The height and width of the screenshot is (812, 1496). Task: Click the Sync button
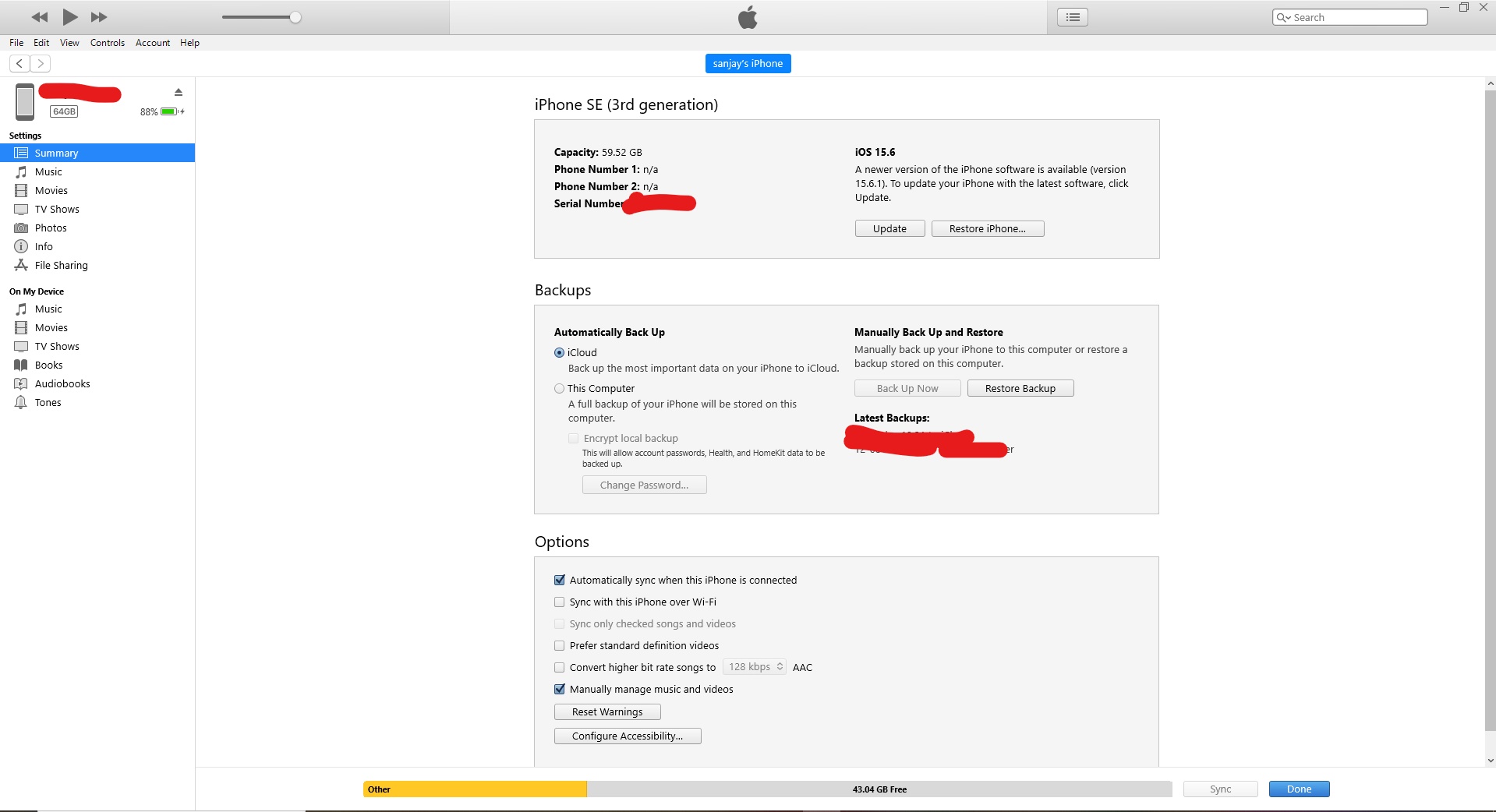(x=1220, y=789)
